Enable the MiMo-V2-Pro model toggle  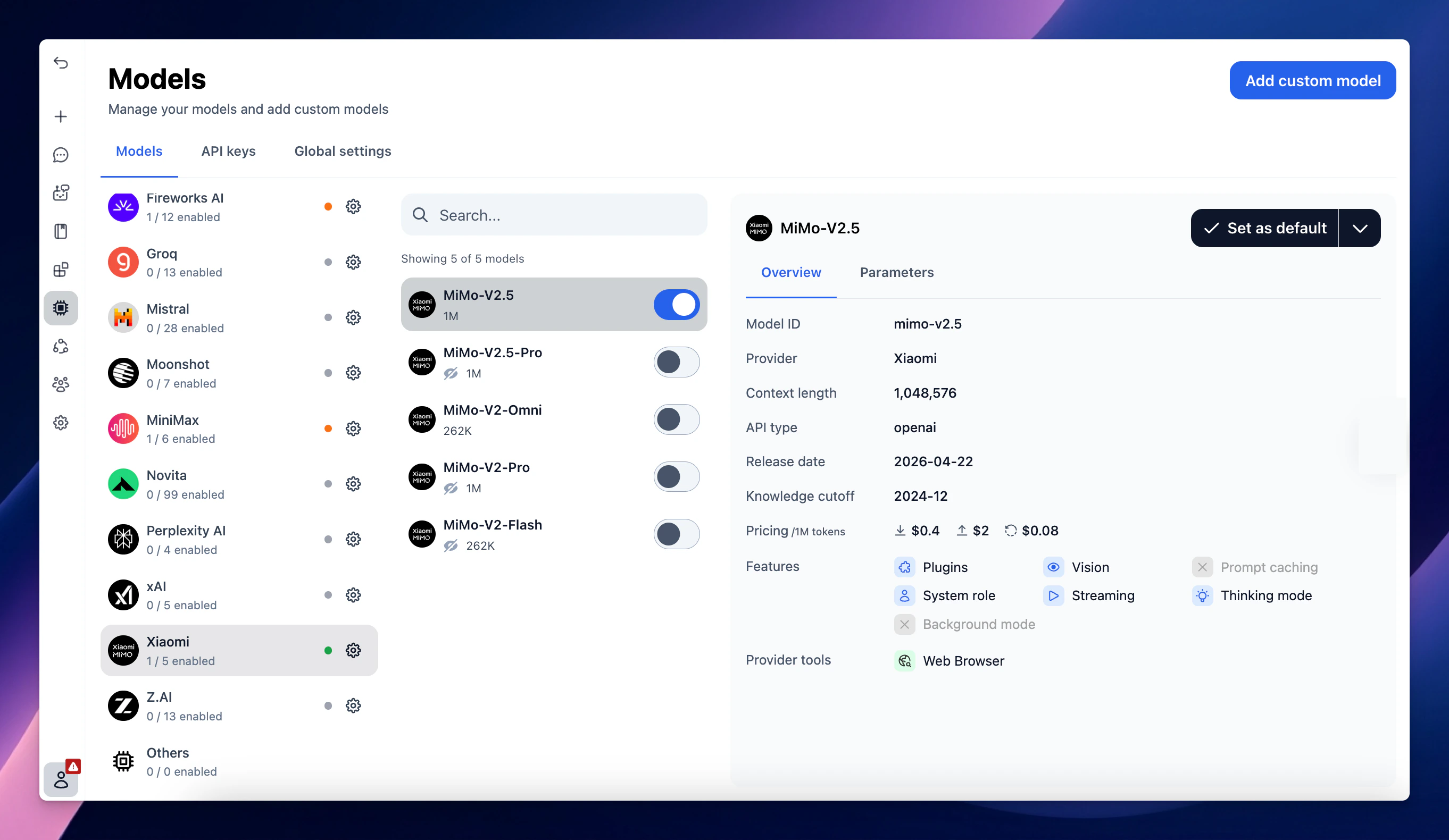676,477
